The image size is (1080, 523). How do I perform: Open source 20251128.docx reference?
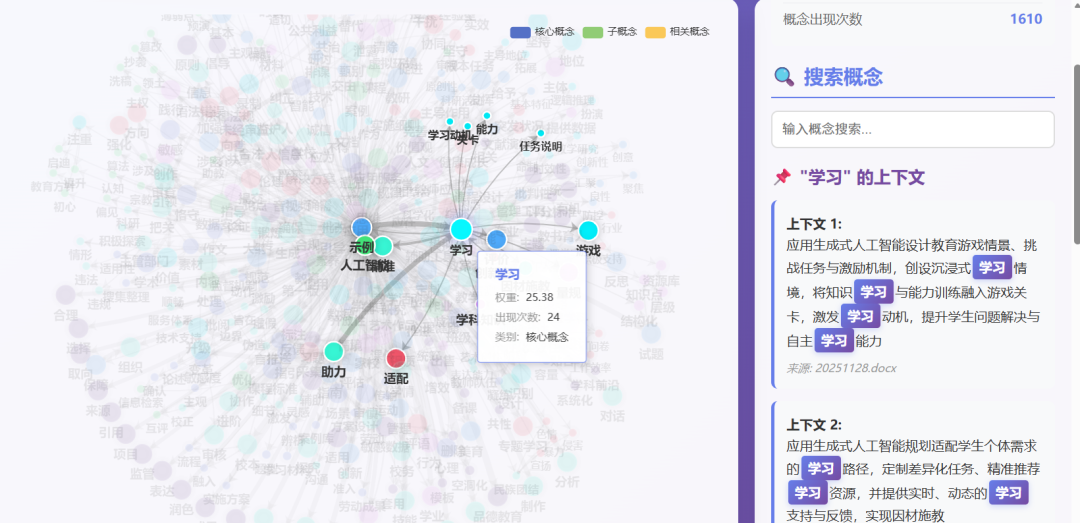[x=841, y=367]
